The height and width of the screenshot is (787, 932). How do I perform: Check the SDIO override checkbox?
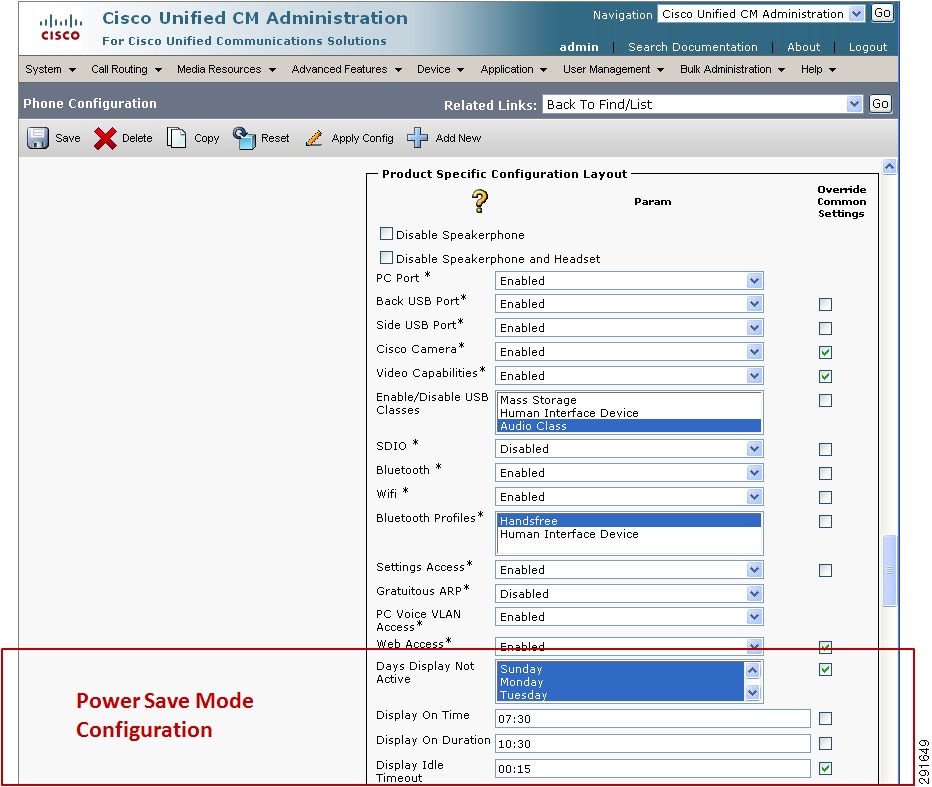click(825, 449)
